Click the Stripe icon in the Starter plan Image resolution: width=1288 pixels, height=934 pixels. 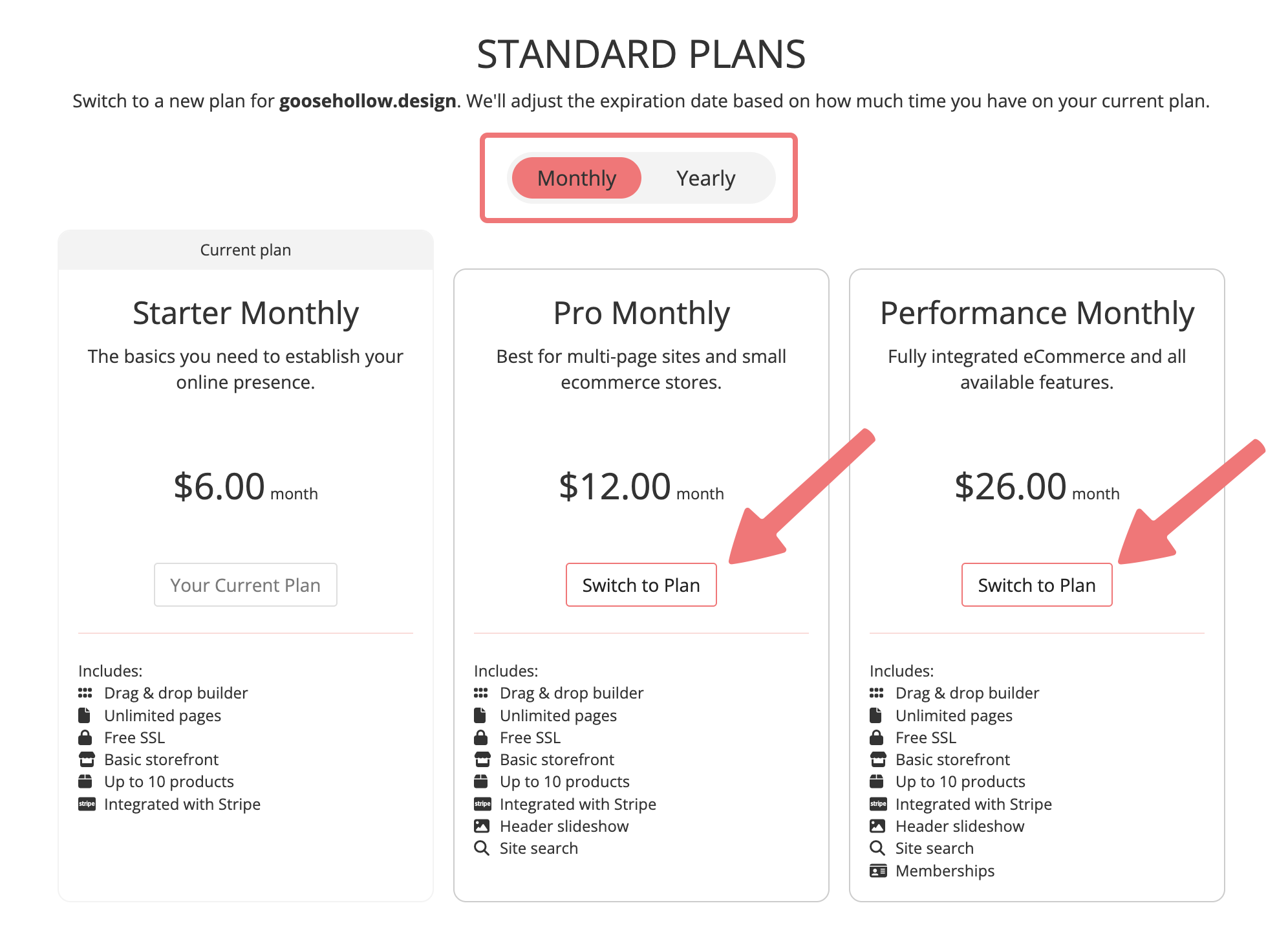[x=87, y=804]
